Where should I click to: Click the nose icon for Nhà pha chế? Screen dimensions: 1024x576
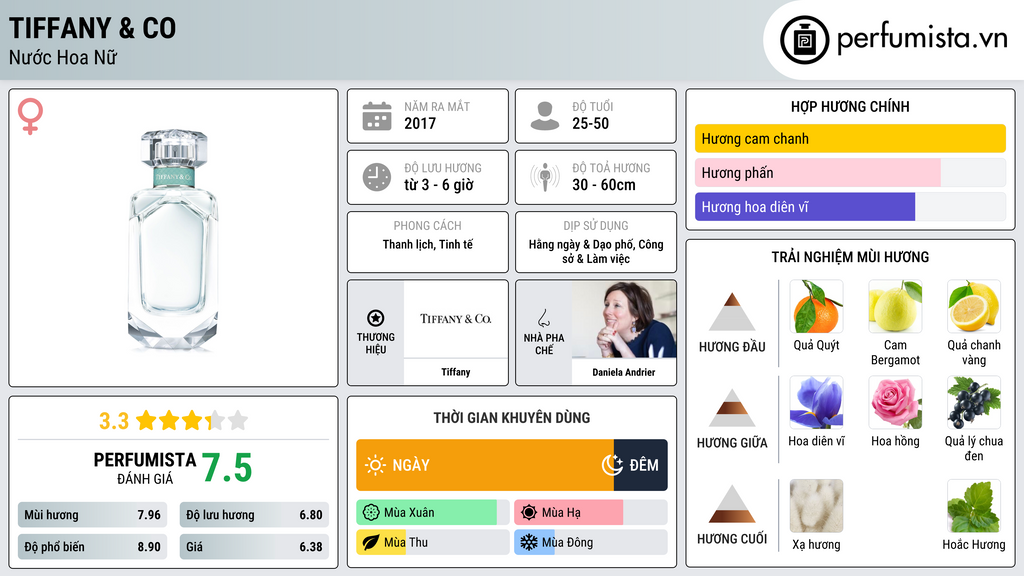pos(543,318)
